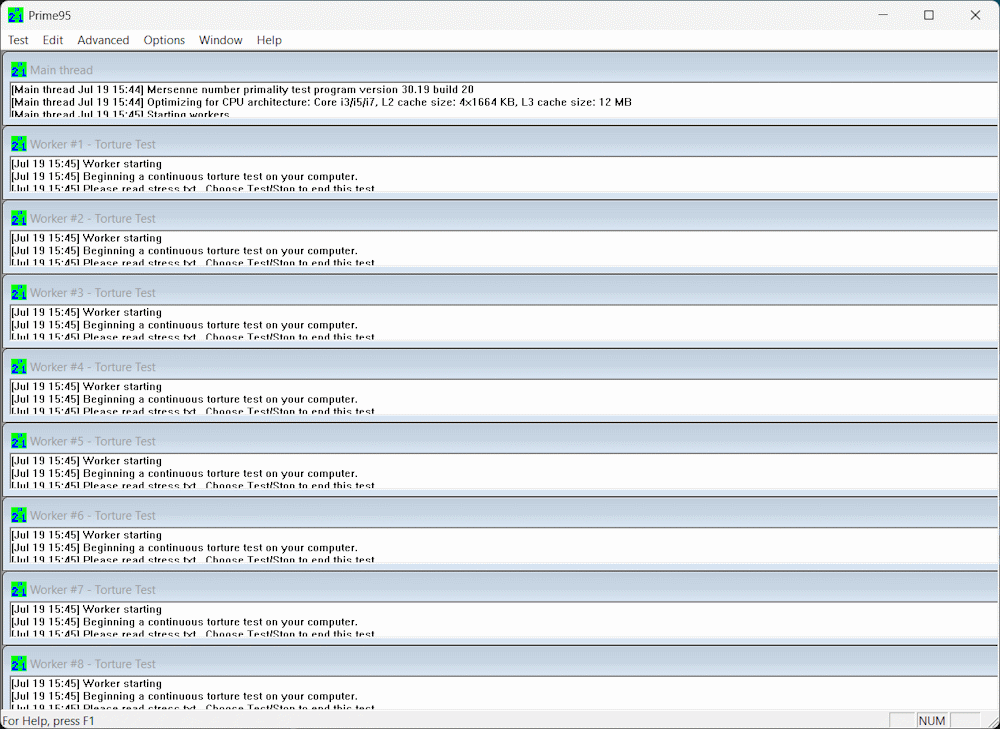1000x729 pixels.
Task: Click the NUM indicator in the status bar
Action: pyautogui.click(x=931, y=720)
